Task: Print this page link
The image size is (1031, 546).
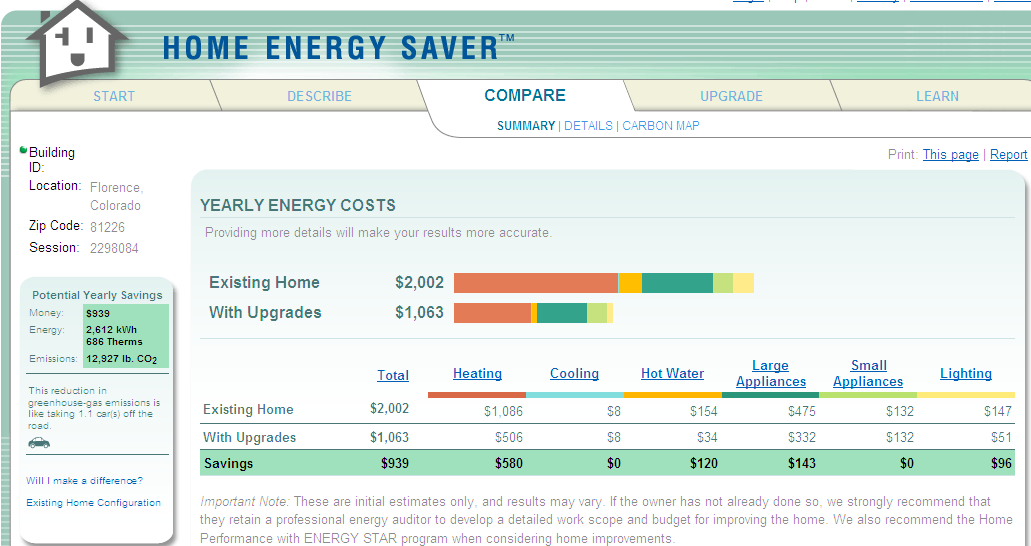Action: tap(950, 154)
